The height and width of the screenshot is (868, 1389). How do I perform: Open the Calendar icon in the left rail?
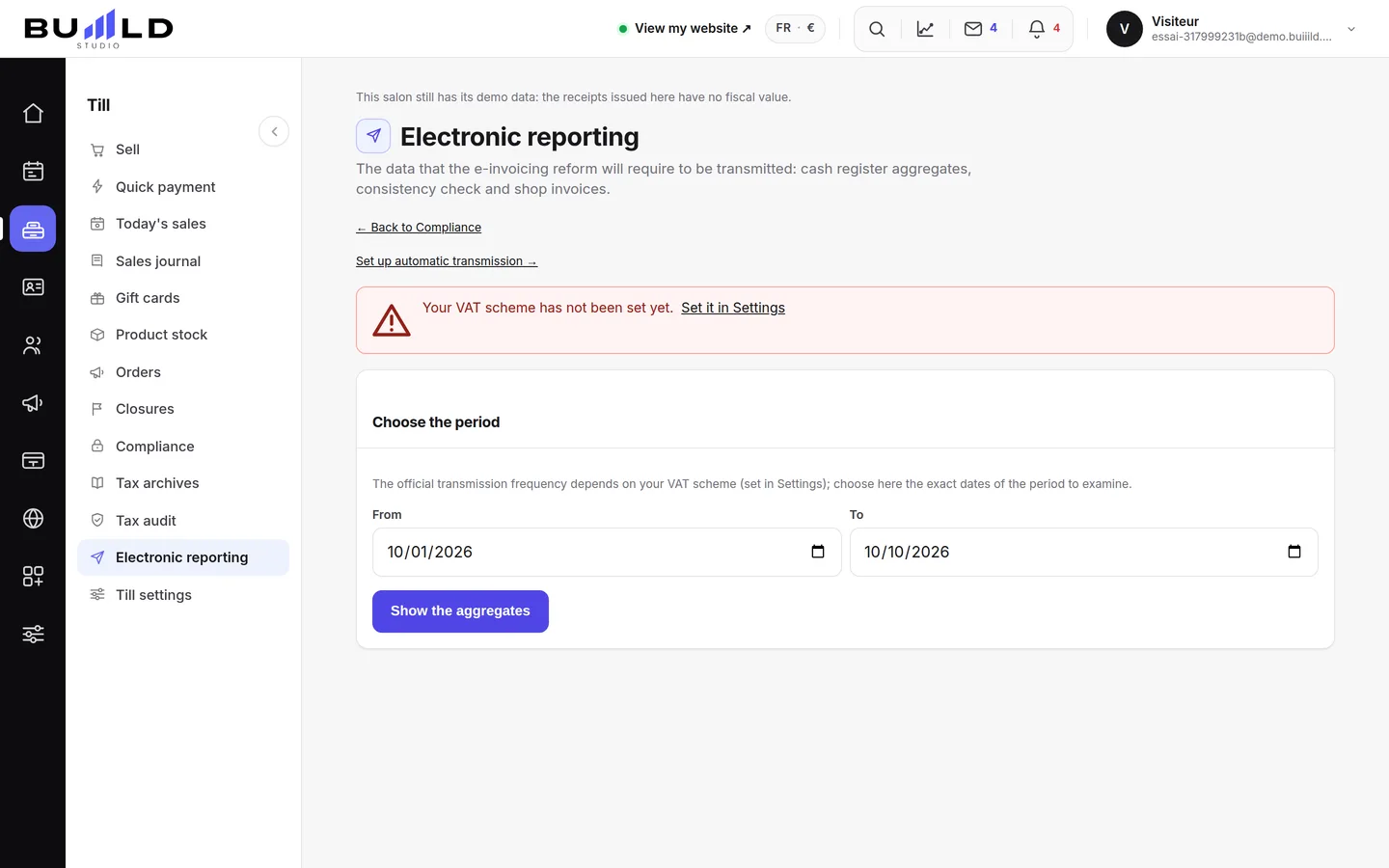33,171
